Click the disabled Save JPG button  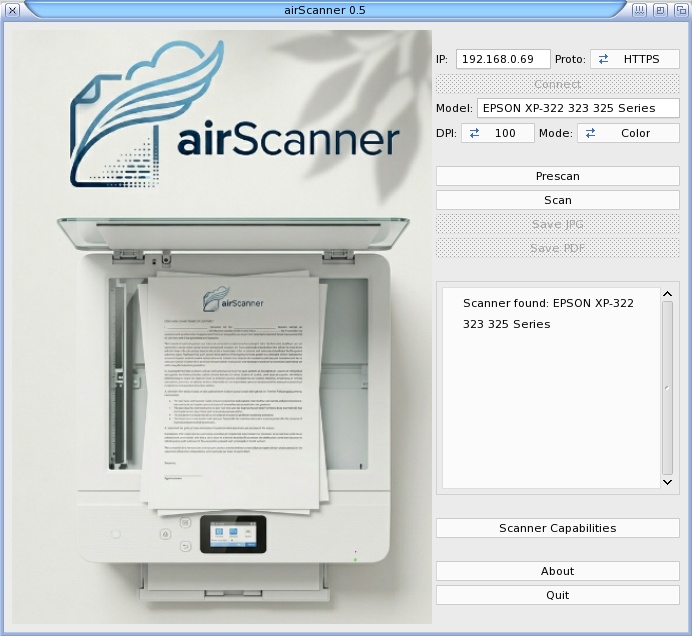click(557, 224)
